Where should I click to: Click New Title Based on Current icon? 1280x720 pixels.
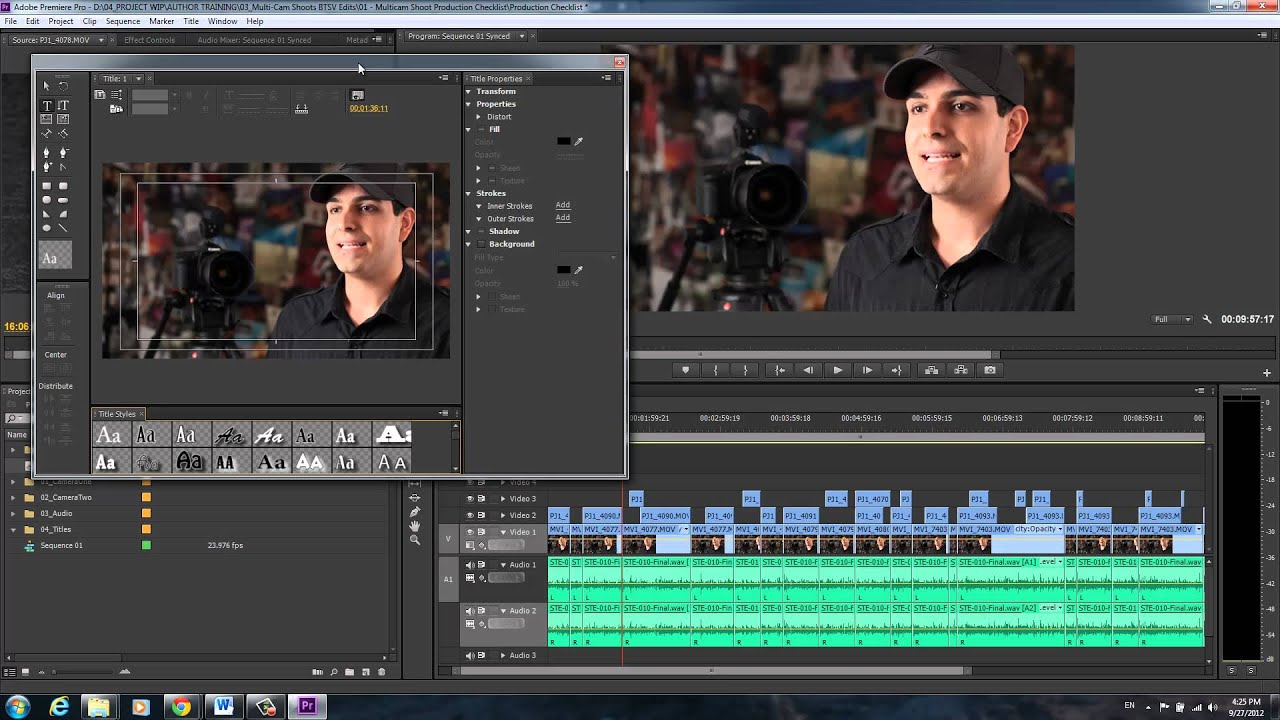tap(100, 94)
